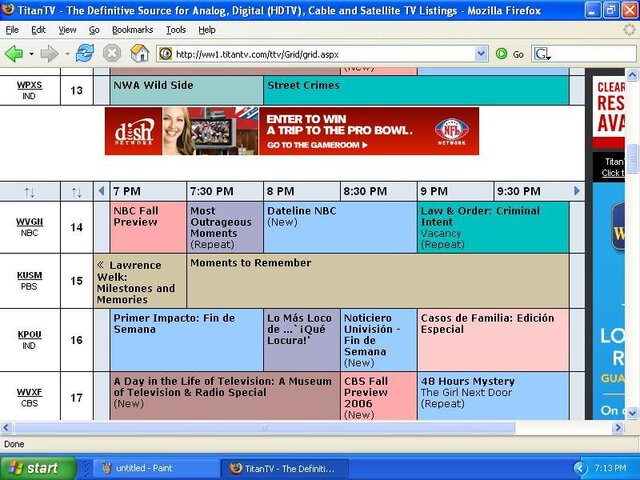Screen dimensions: 640x480
Task: Select Casos de Familia: Edición Especial
Action: point(493,340)
